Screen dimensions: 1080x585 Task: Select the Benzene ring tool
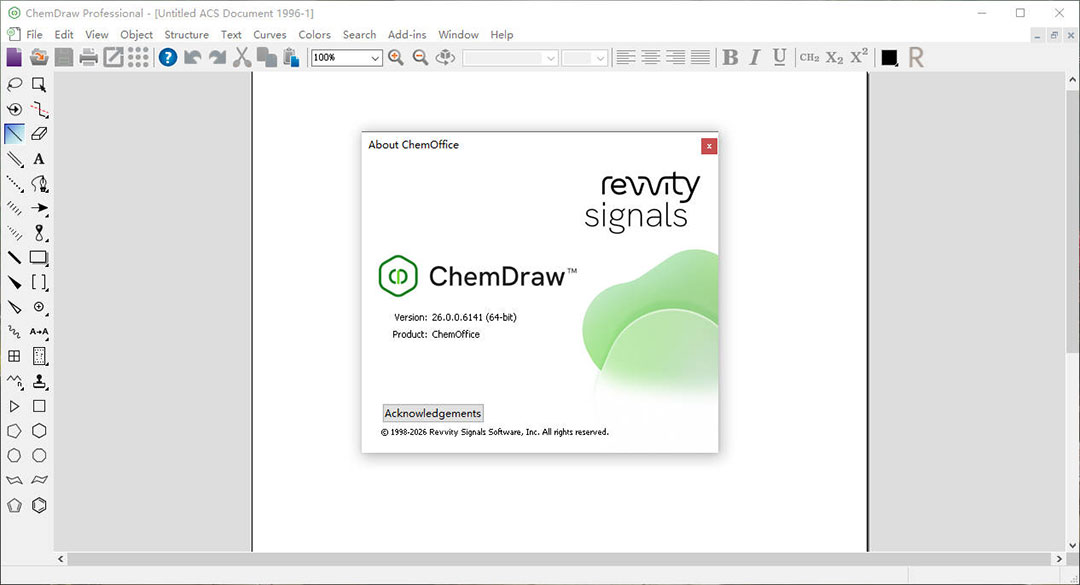click(x=39, y=505)
